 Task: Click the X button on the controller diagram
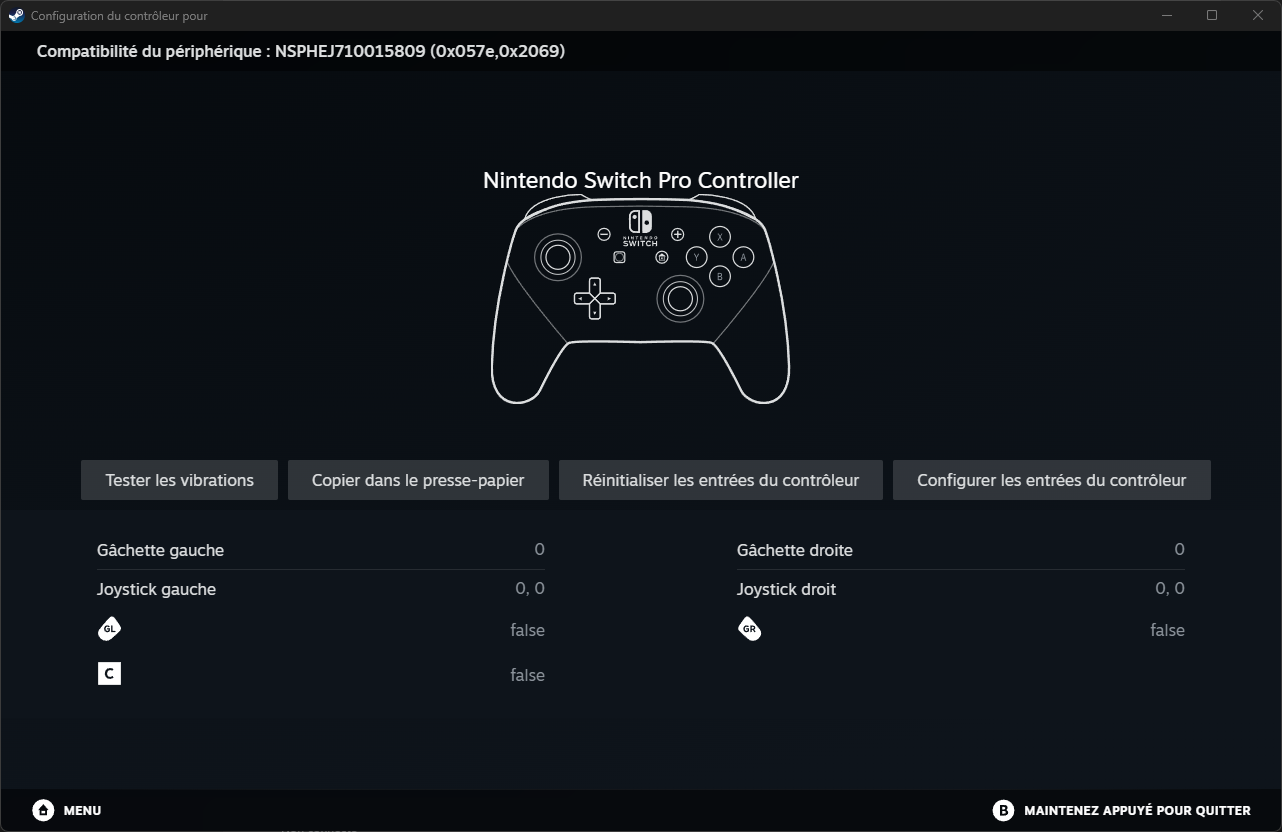pyautogui.click(x=722, y=237)
